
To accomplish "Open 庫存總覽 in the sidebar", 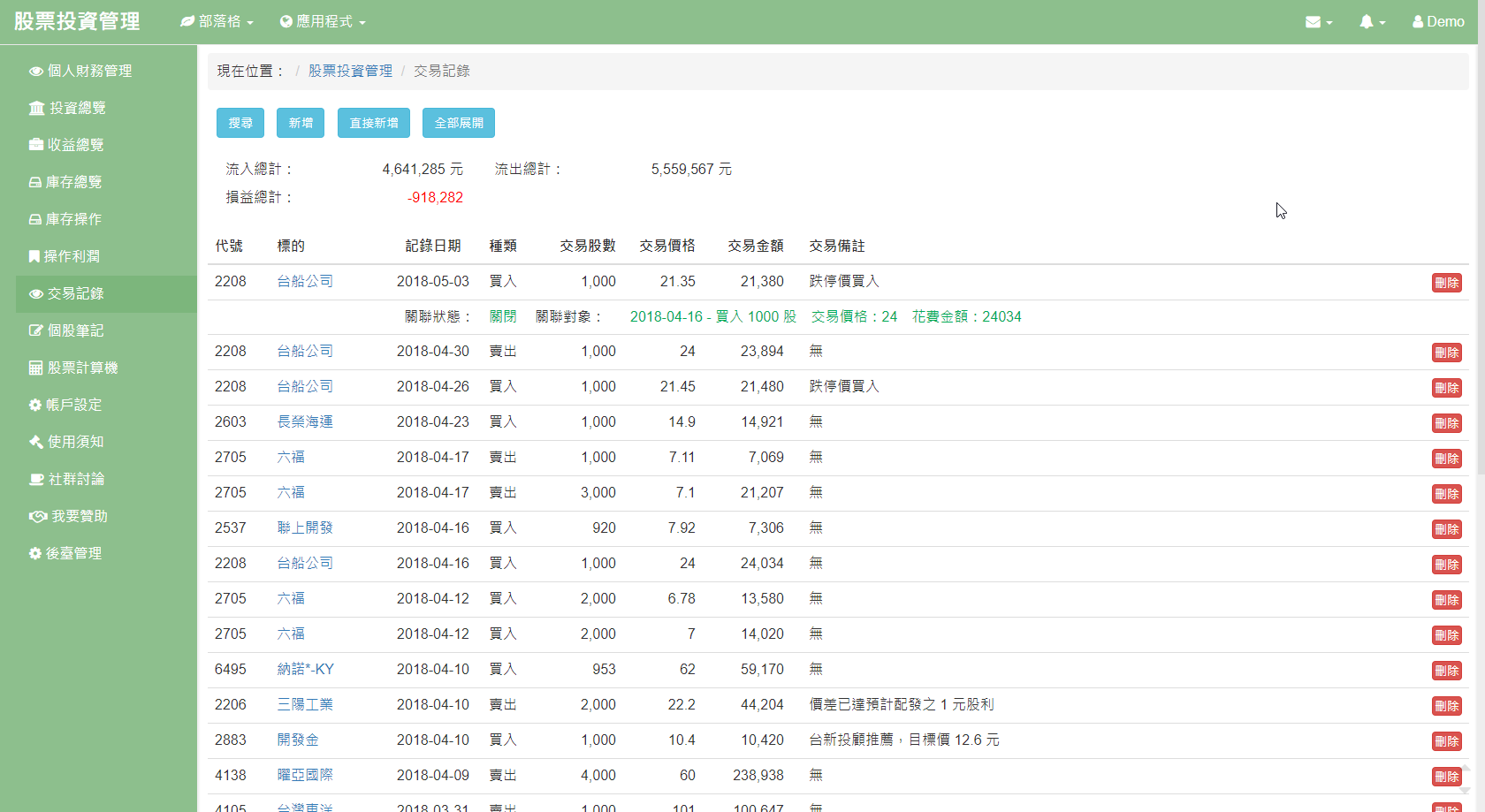I will pos(73,182).
